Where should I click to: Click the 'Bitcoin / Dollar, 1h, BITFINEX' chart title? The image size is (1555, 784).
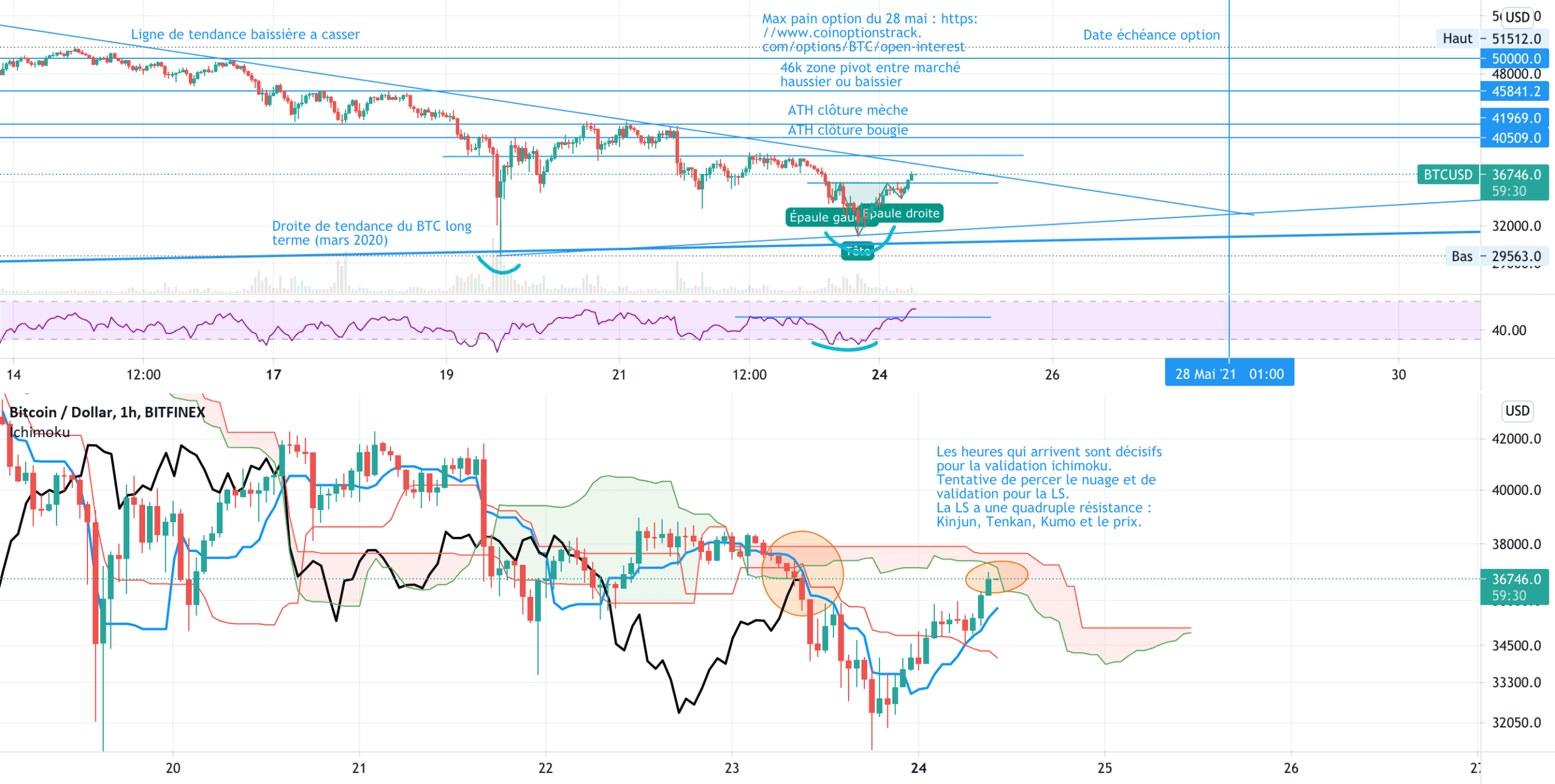[x=108, y=412]
